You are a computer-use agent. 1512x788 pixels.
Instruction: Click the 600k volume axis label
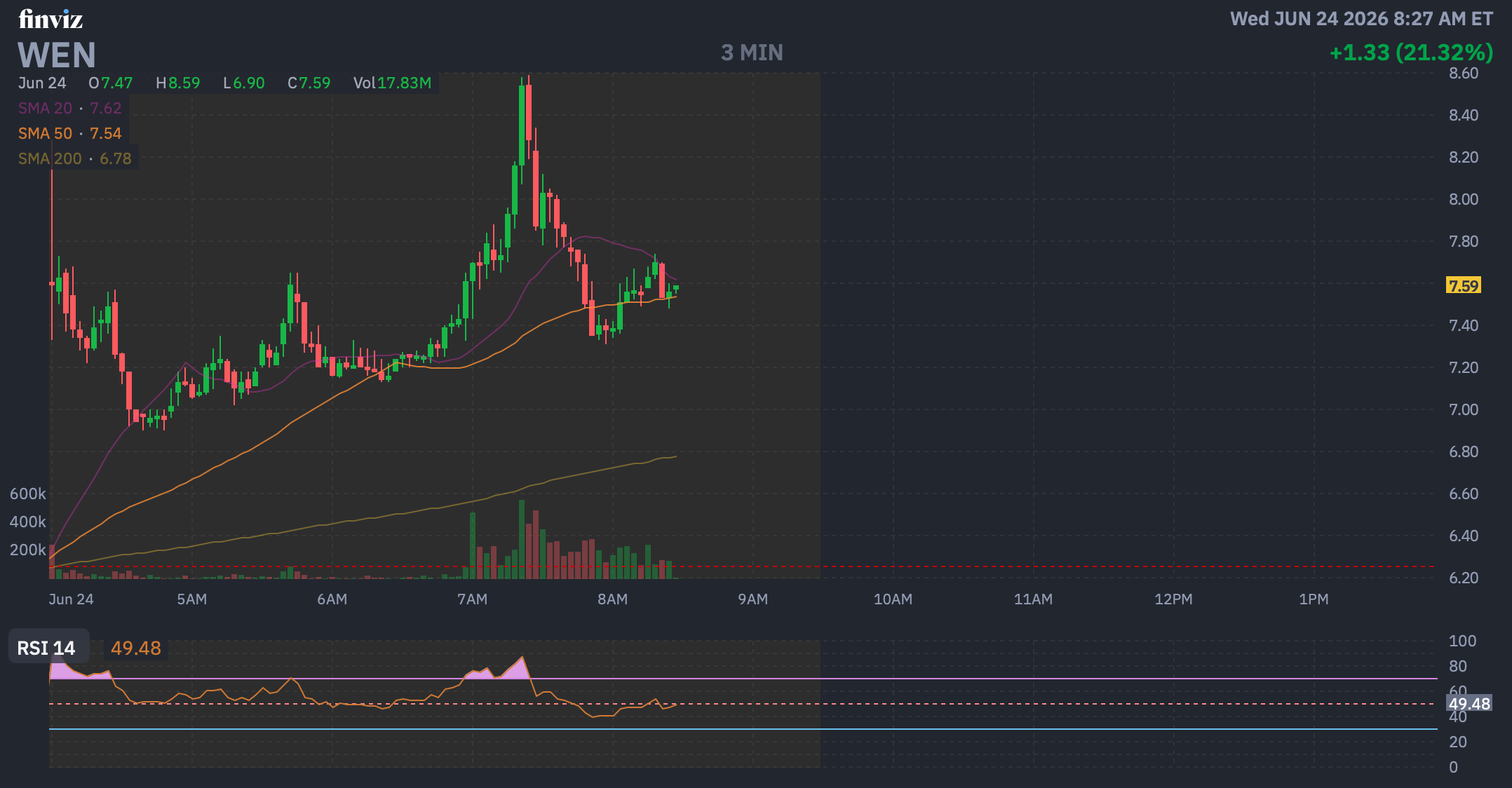[28, 494]
